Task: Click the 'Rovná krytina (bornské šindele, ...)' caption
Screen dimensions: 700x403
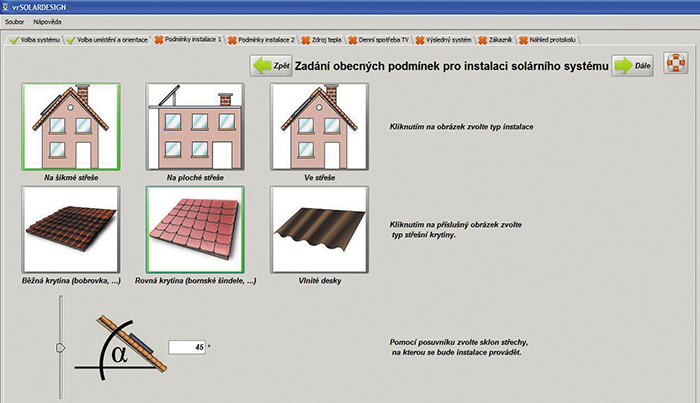Action: click(x=196, y=281)
